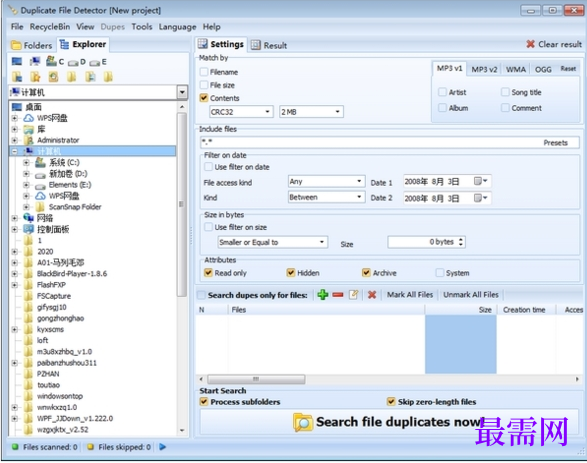Click the folder icon with picture overlay
Viewport: 587px width, 463px height.
pos(90,77)
